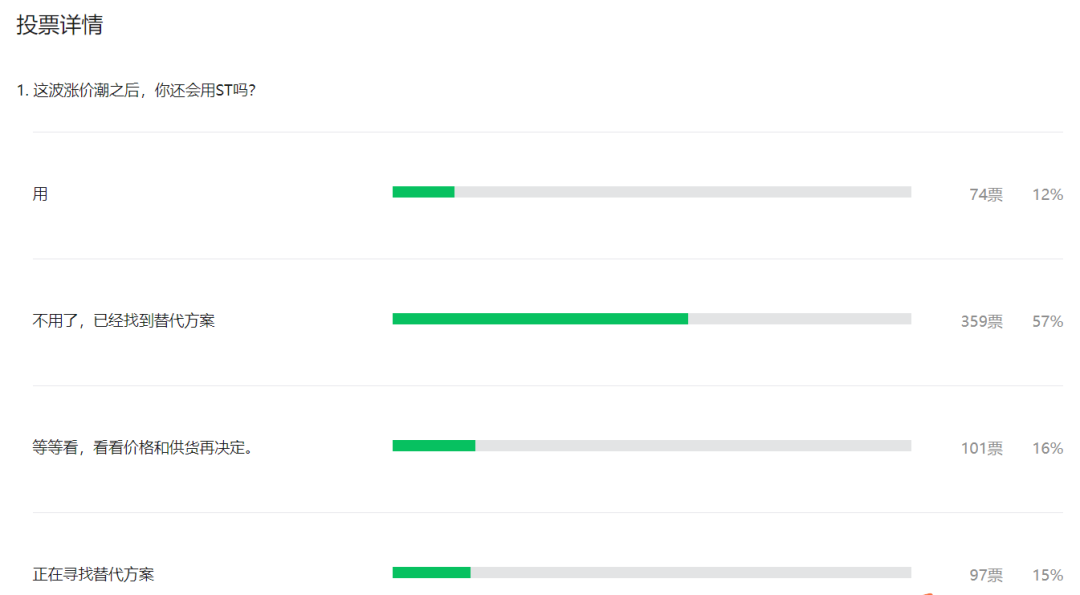Click the green bar for 正在寻找替代方案
1080x595 pixels.
pyautogui.click(x=431, y=572)
